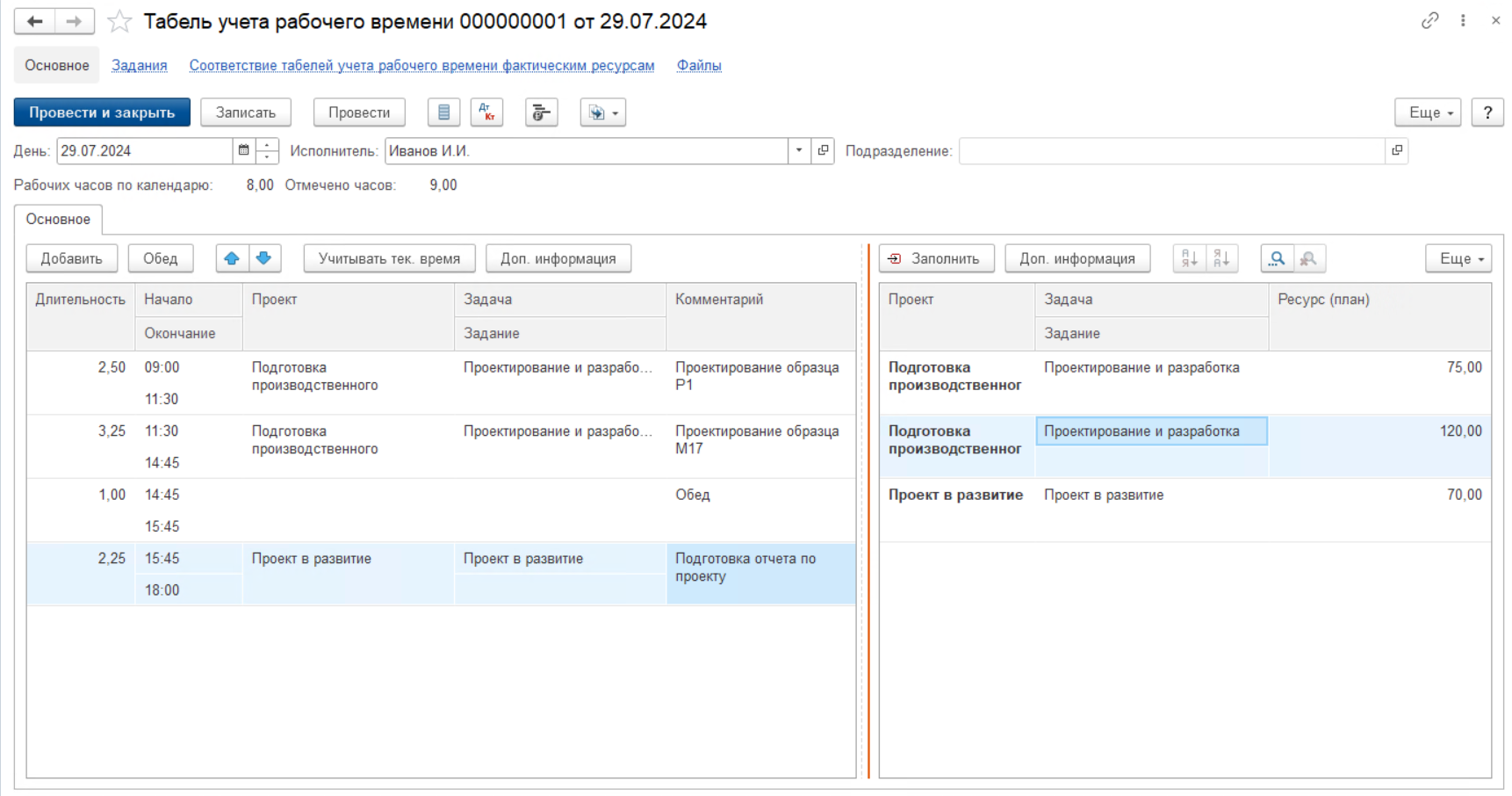1512x796 pixels.
Task: Click the related documents structure icon
Action: coord(541,112)
